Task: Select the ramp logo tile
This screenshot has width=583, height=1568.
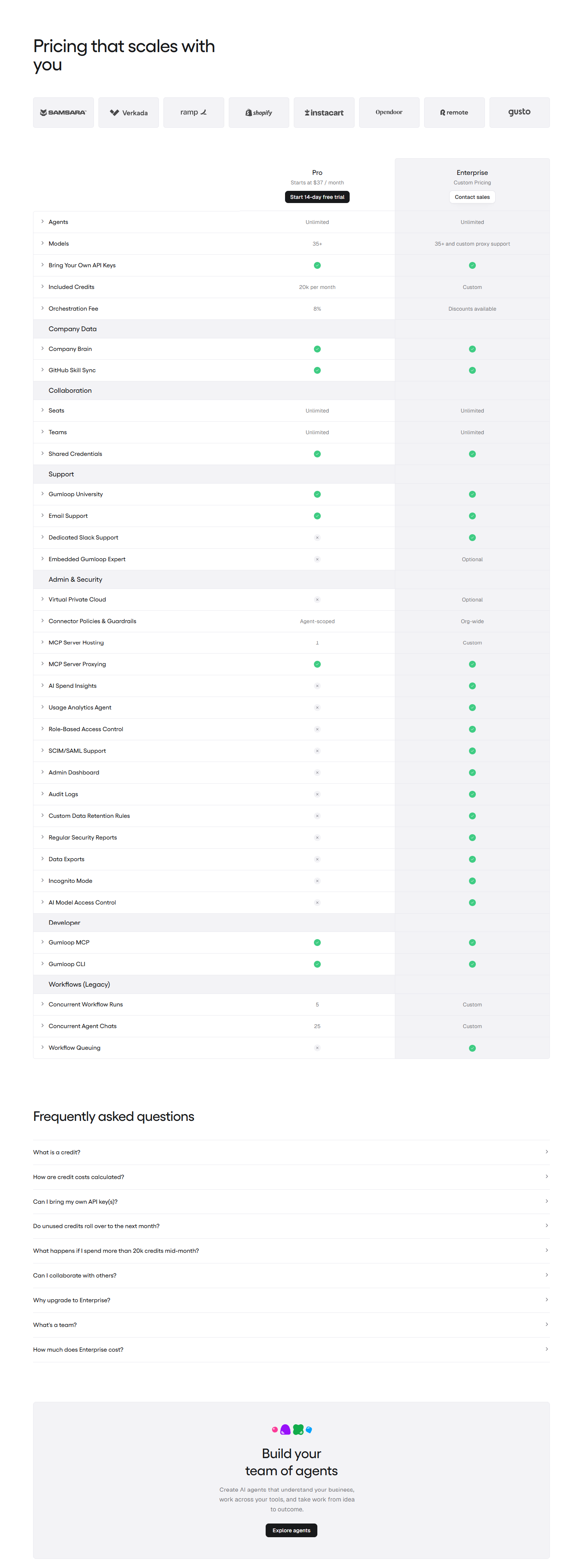Action: click(x=193, y=113)
